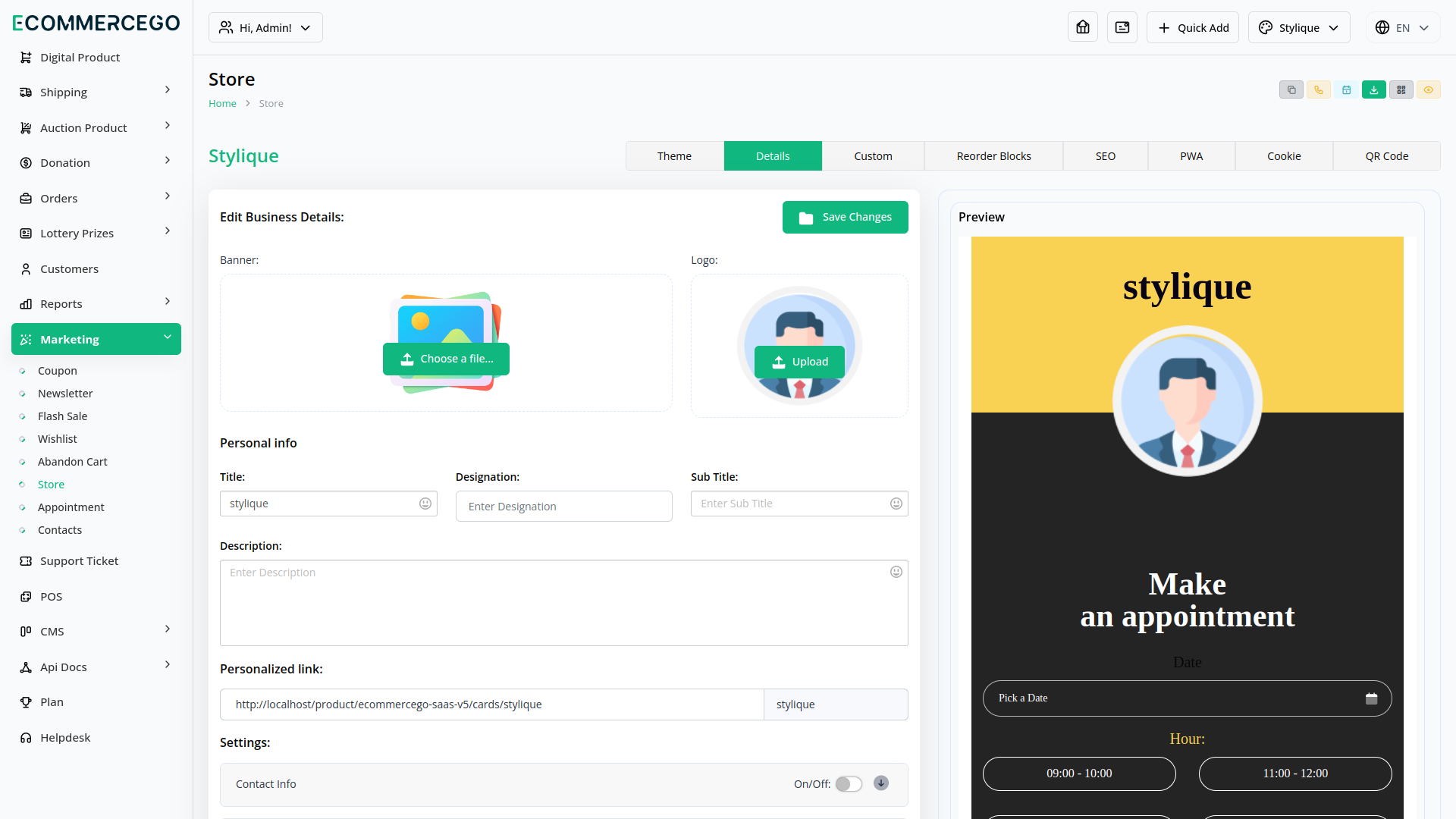Expand the Shipping sidebar menu
Screen dimensions: 1456x819
96,92
